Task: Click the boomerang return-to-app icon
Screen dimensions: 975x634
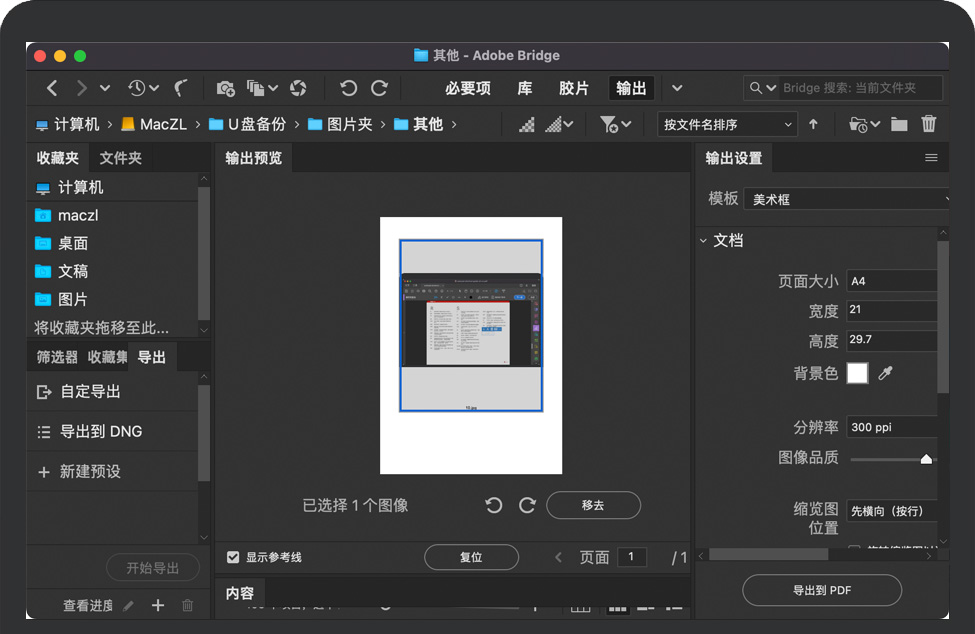Action: click(181, 88)
